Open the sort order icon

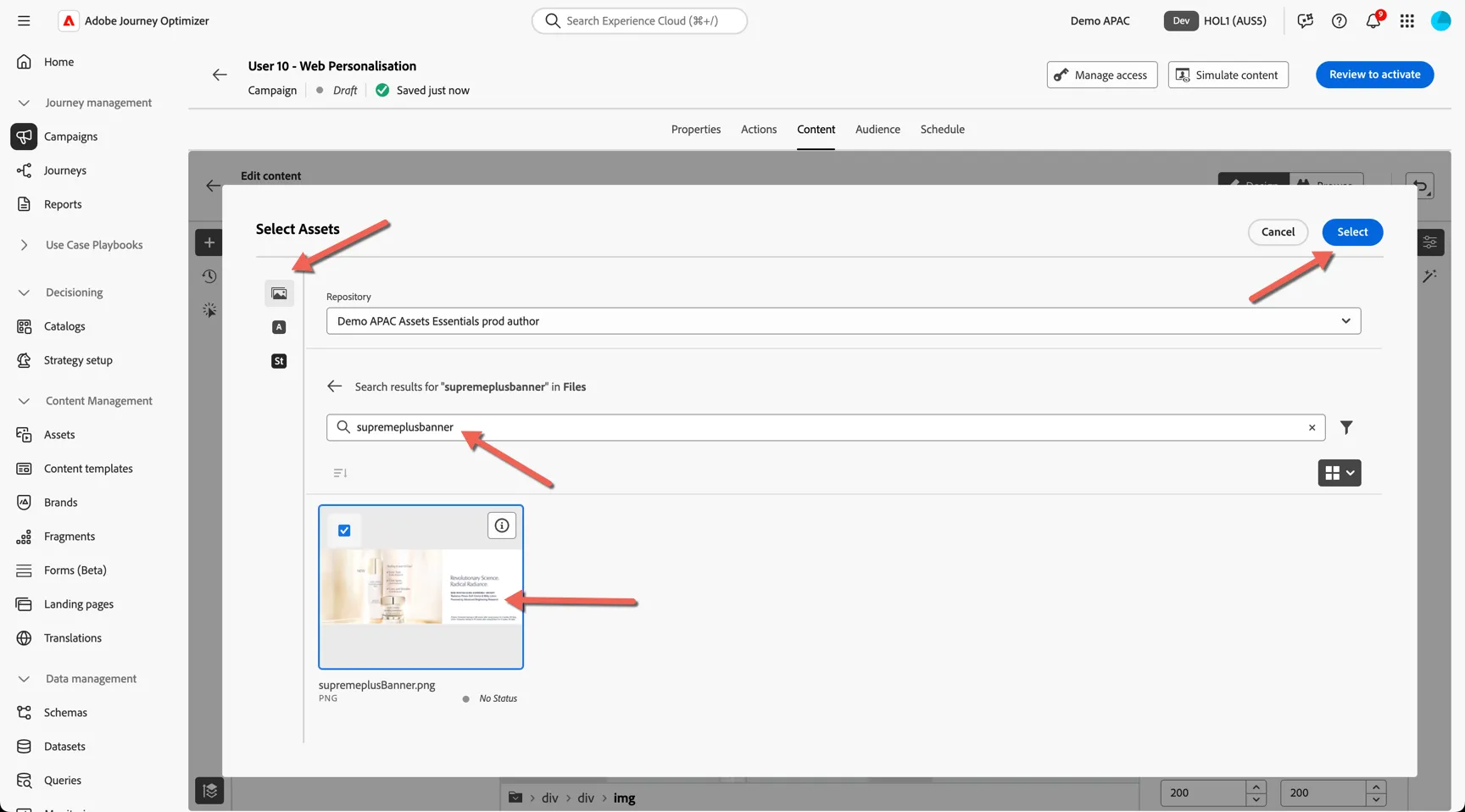340,473
